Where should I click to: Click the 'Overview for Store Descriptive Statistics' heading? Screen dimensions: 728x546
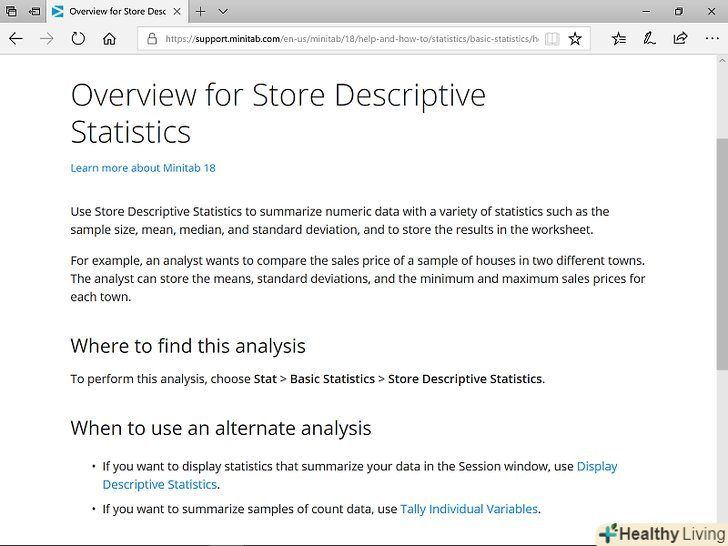[x=278, y=114]
